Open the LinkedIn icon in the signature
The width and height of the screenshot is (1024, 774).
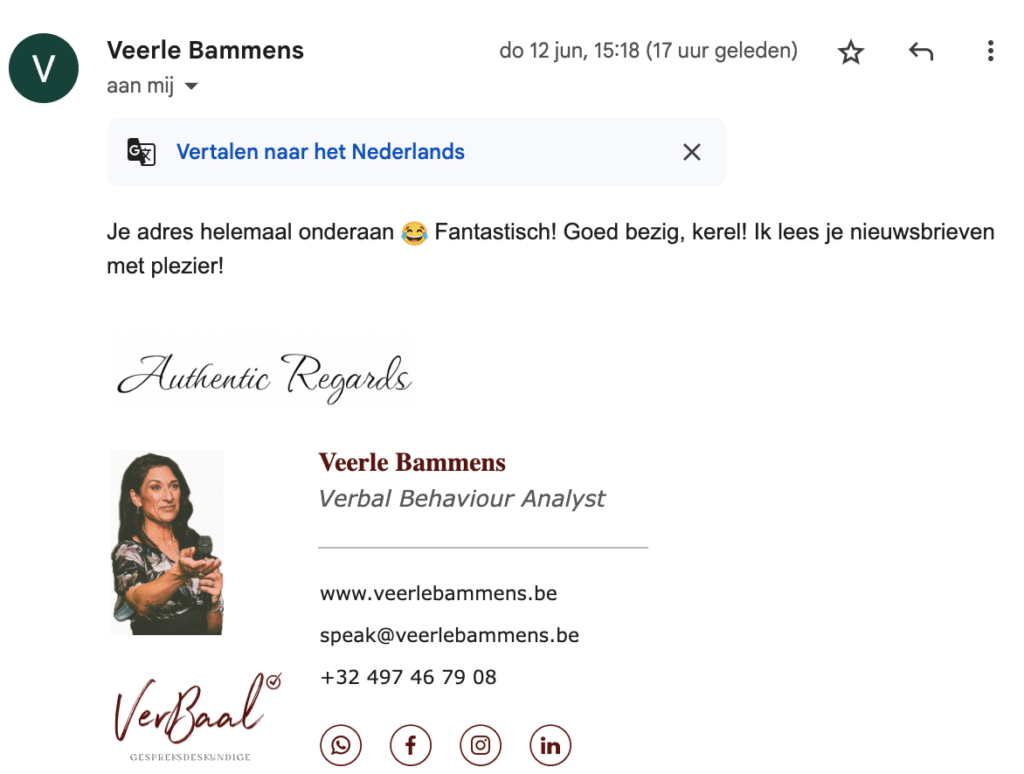point(550,745)
